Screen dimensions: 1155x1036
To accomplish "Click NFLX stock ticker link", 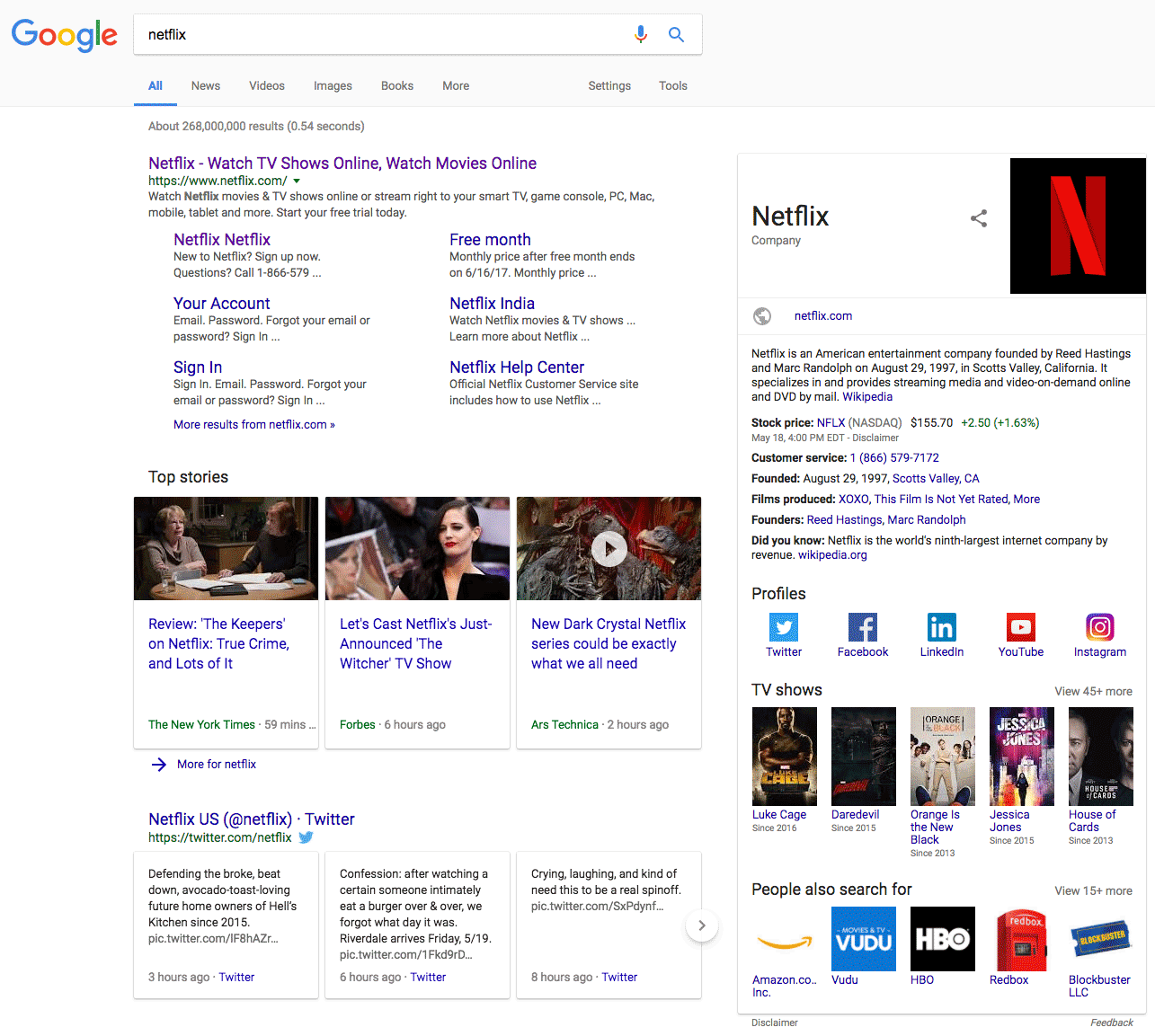I will point(831,423).
